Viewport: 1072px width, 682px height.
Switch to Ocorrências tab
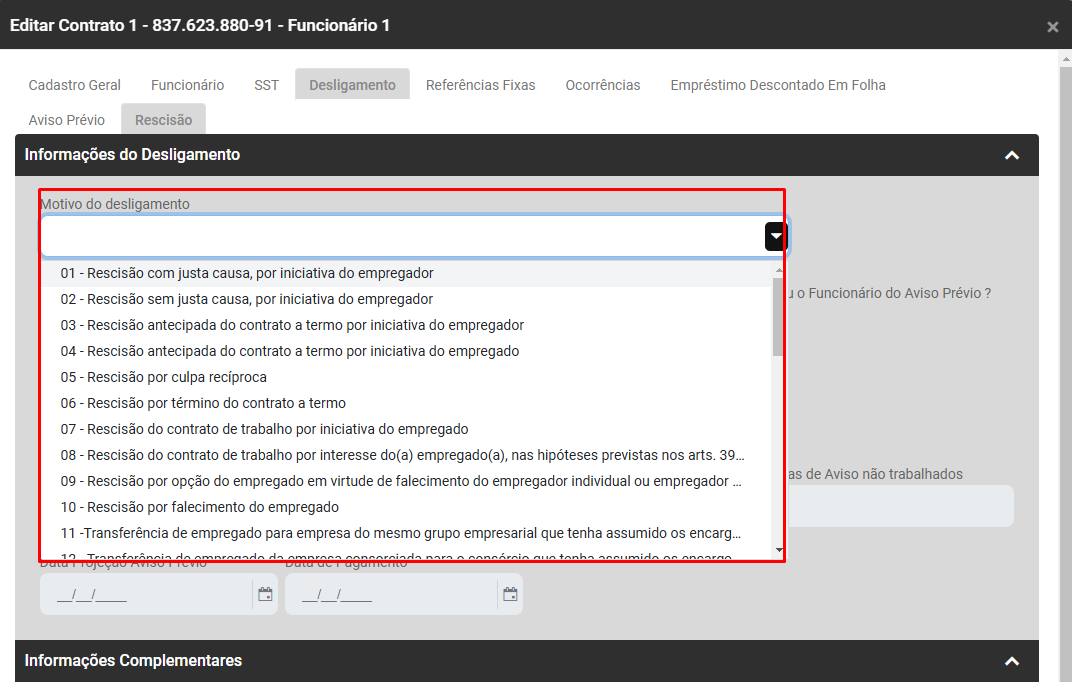coord(603,85)
